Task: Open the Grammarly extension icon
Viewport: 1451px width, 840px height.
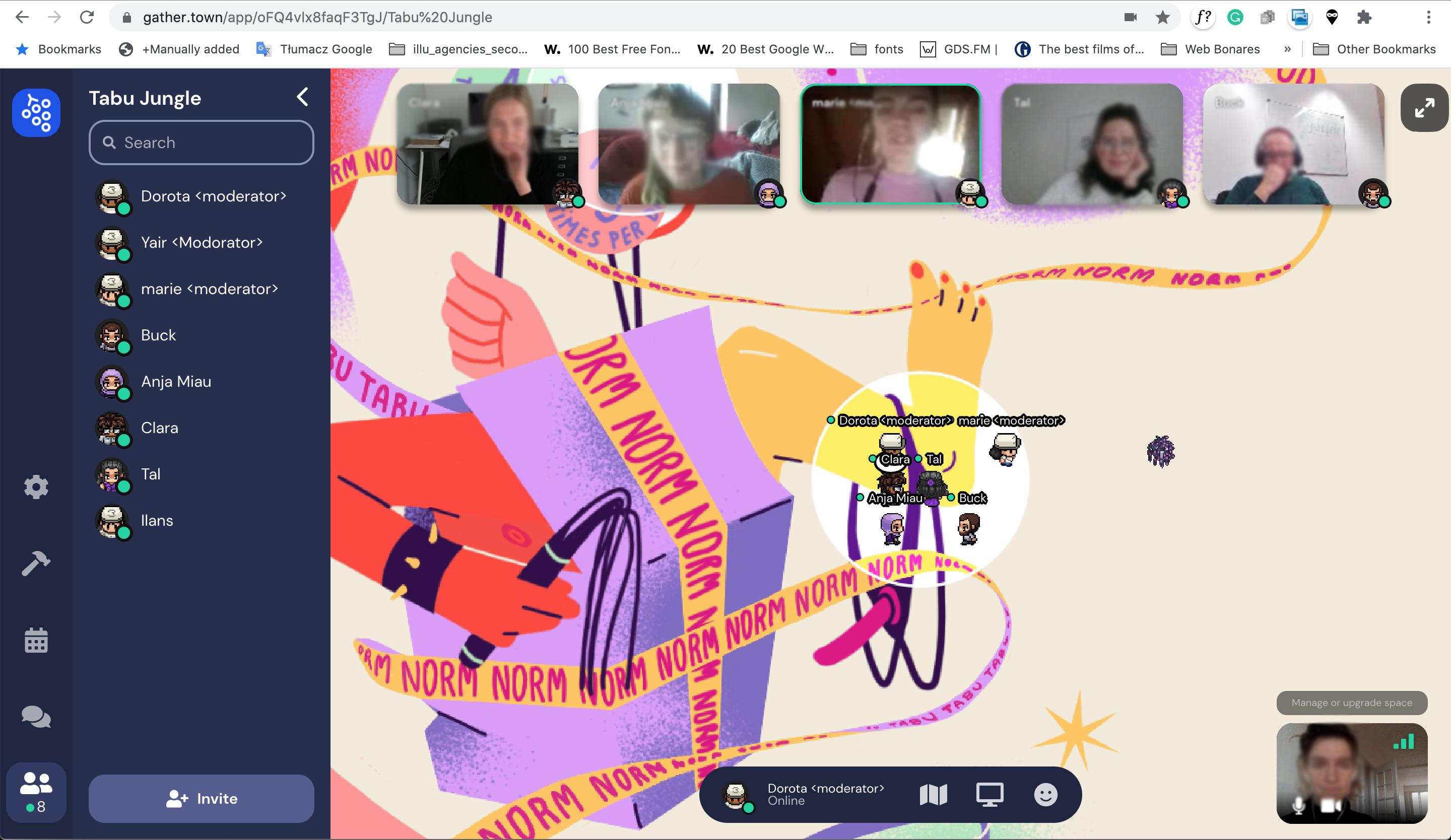Action: click(1235, 17)
